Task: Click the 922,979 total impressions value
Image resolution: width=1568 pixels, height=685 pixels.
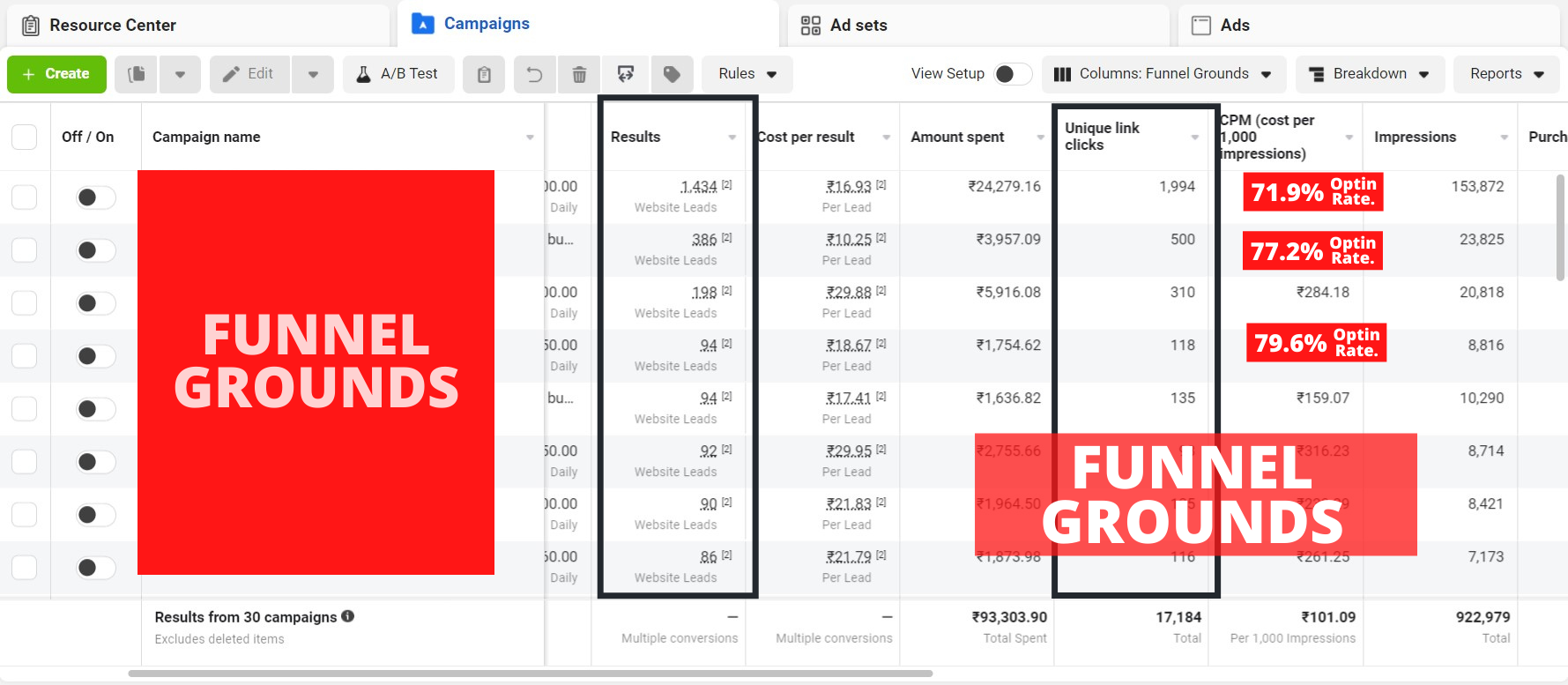Action: click(1483, 617)
